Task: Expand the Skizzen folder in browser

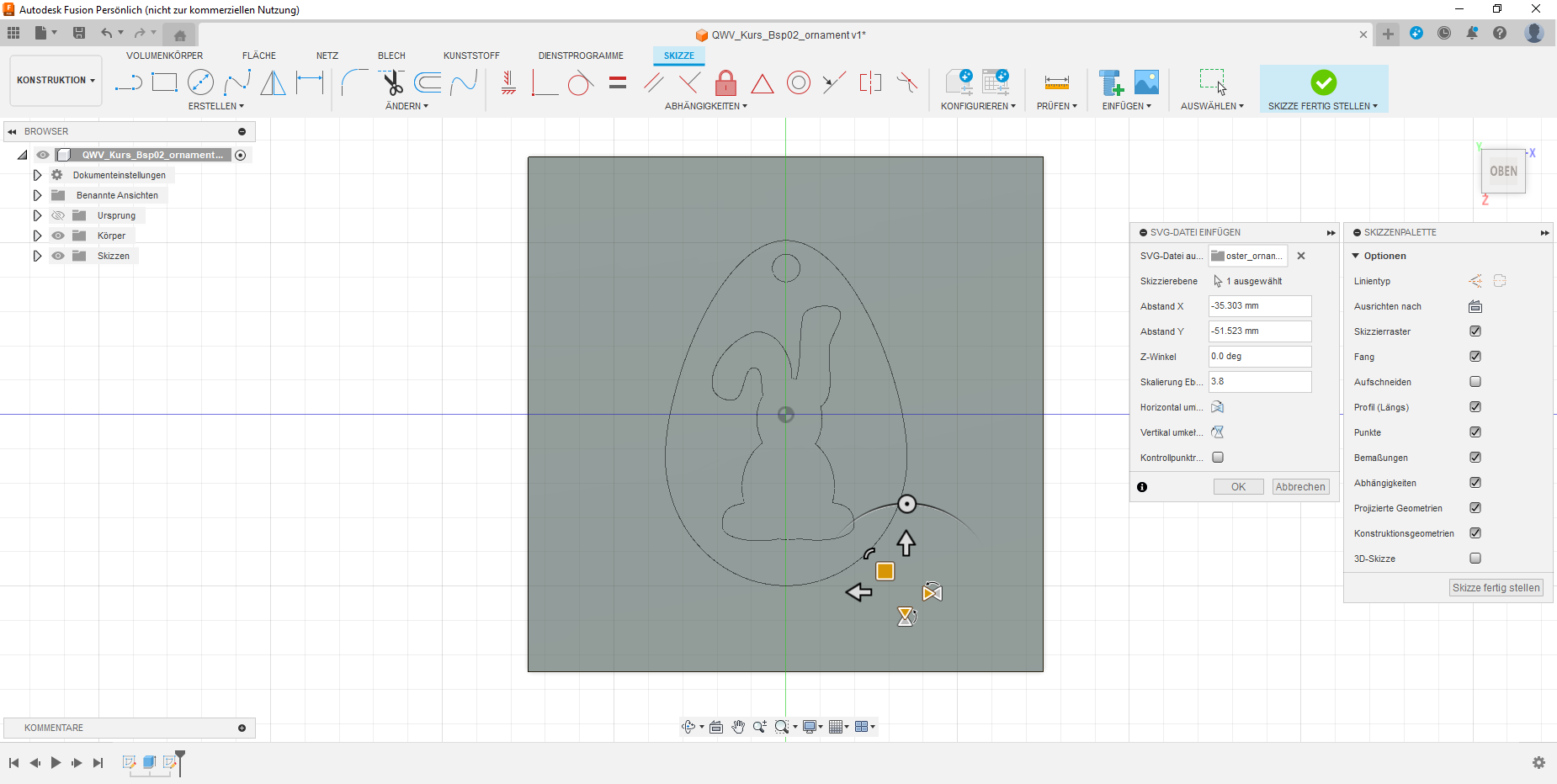Action: [x=37, y=256]
